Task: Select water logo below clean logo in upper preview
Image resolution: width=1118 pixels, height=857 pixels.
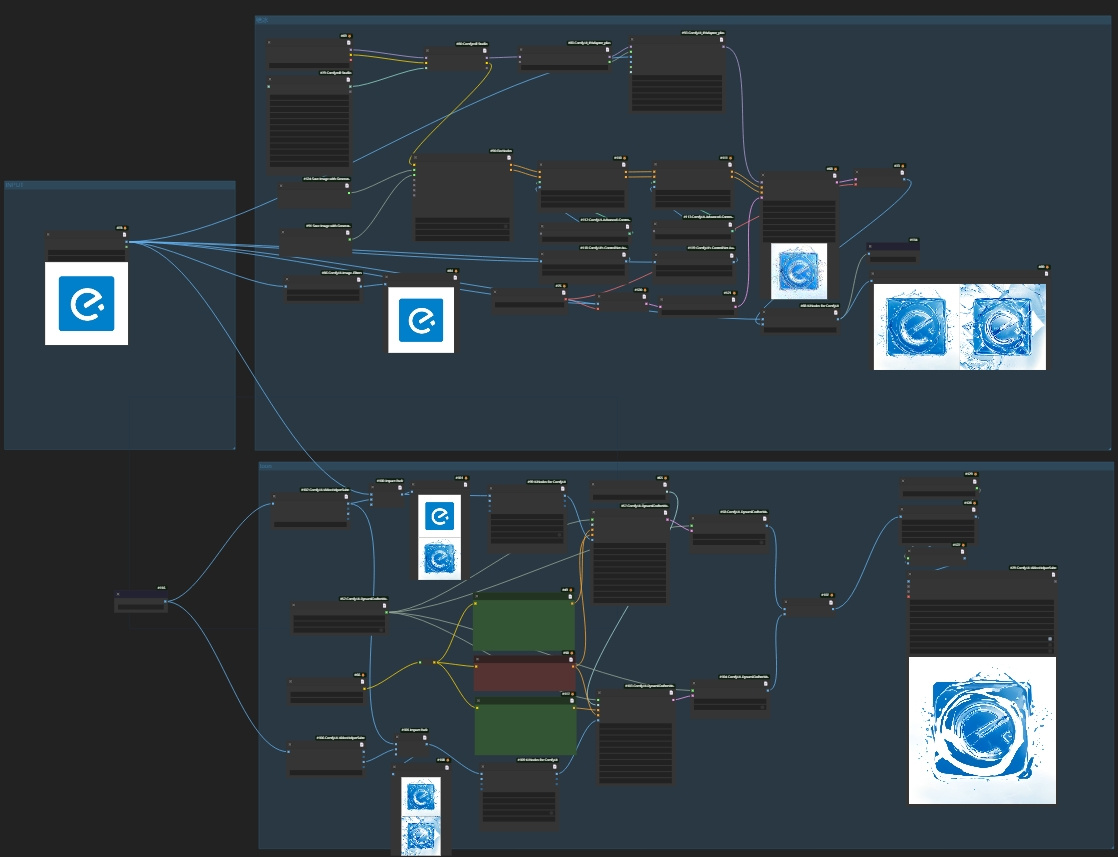Action: click(x=439, y=558)
